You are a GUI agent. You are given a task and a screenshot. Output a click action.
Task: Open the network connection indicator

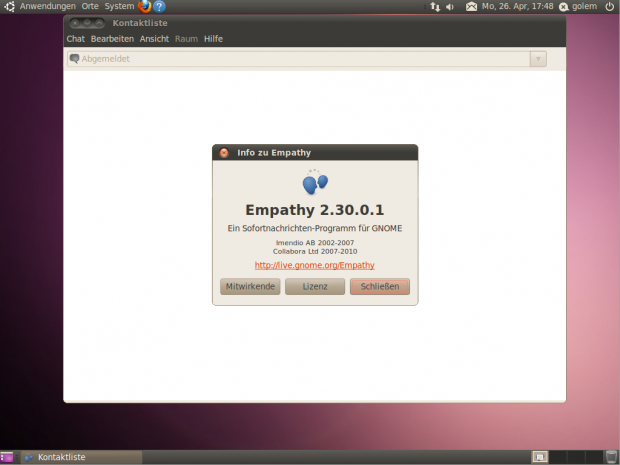click(435, 7)
